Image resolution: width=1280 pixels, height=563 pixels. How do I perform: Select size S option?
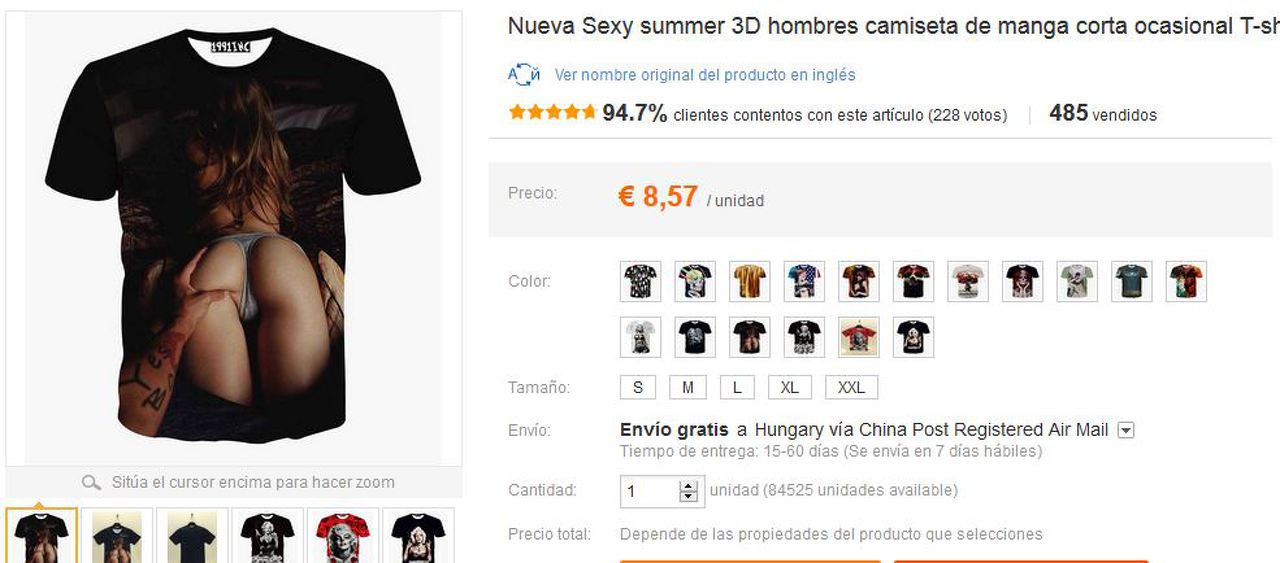(x=637, y=388)
